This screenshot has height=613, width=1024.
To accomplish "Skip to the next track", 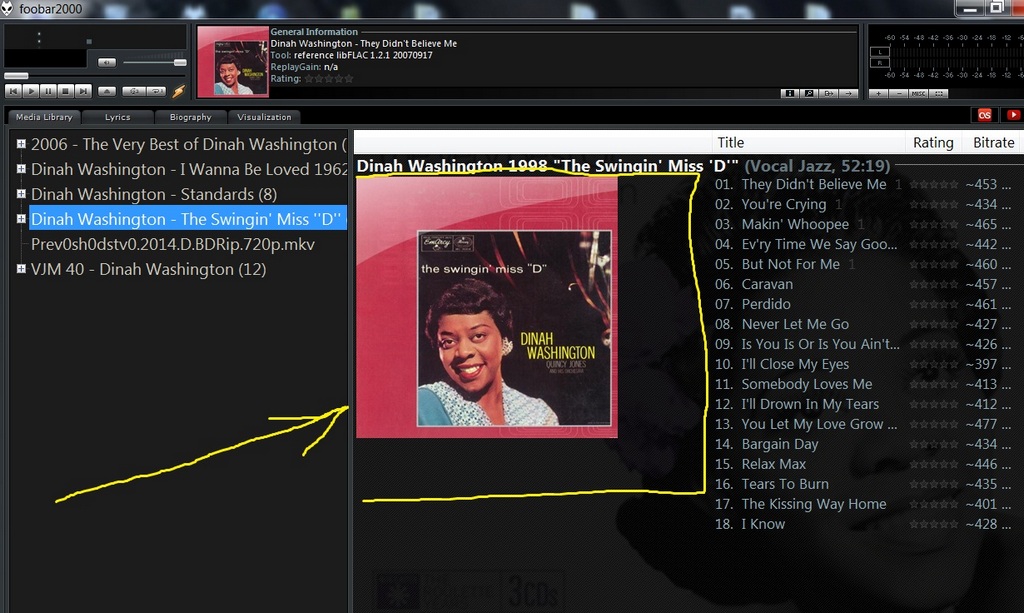I will pyautogui.click(x=83, y=91).
